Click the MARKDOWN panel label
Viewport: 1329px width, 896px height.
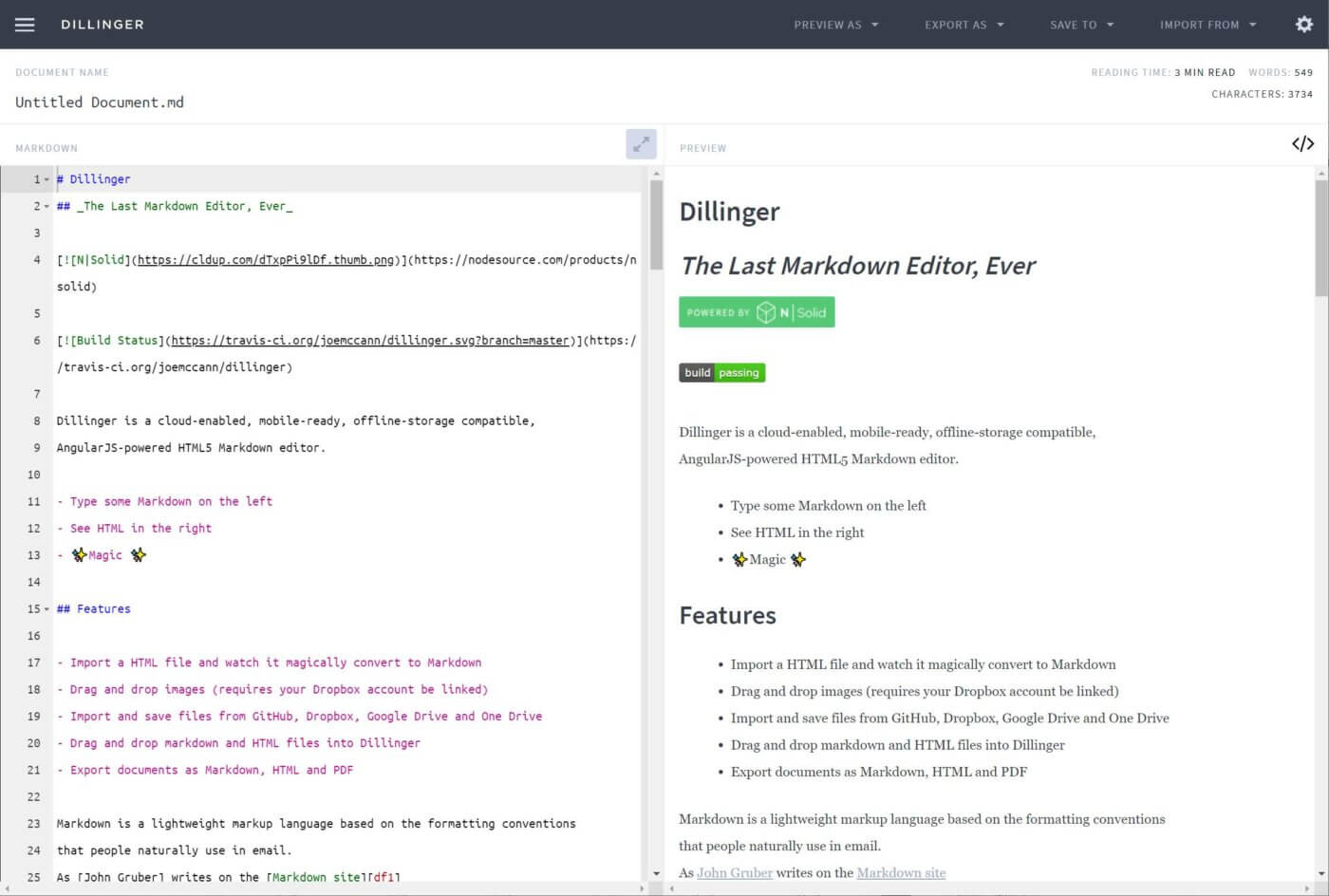(47, 148)
